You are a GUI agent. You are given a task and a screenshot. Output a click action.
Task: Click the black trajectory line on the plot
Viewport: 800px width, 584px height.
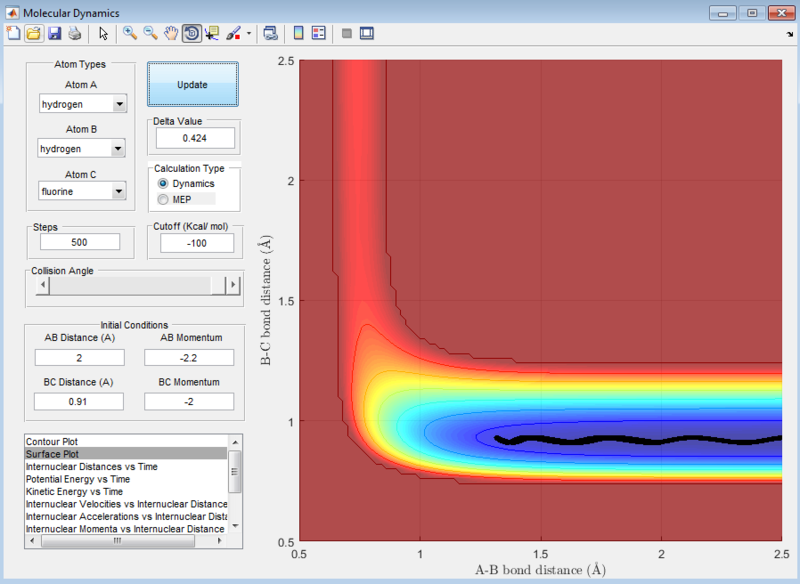coord(638,440)
